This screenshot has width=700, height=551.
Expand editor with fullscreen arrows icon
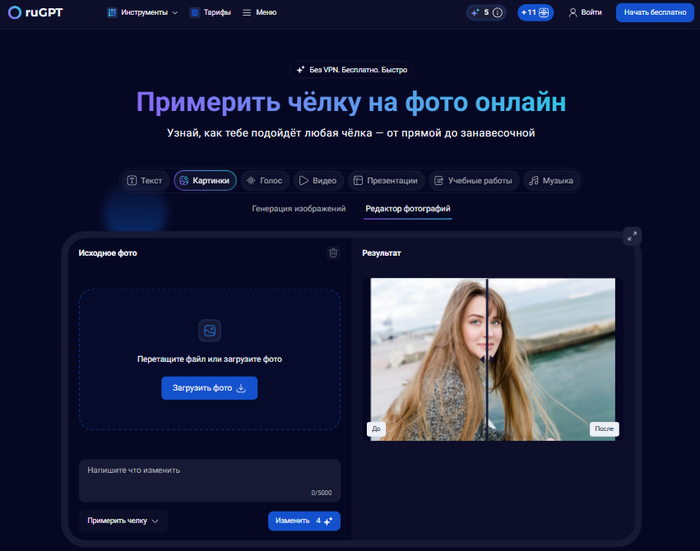631,236
